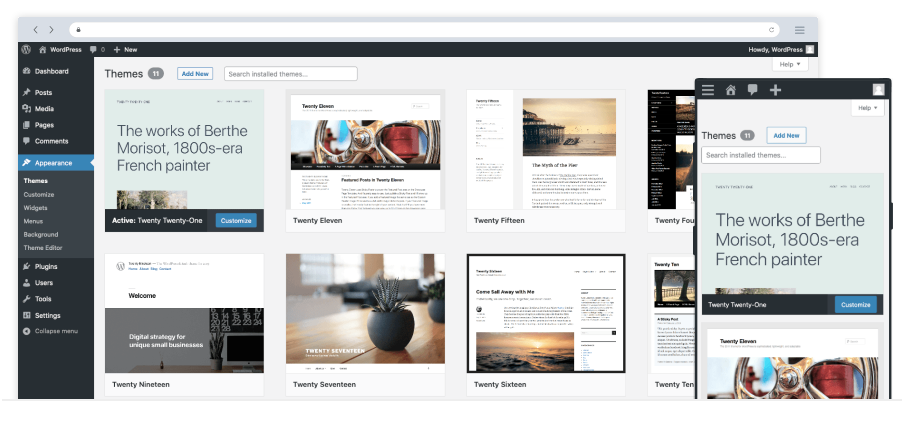The height and width of the screenshot is (429, 908).
Task: Click the WordPress logo in the admin bar
Action: [25, 49]
